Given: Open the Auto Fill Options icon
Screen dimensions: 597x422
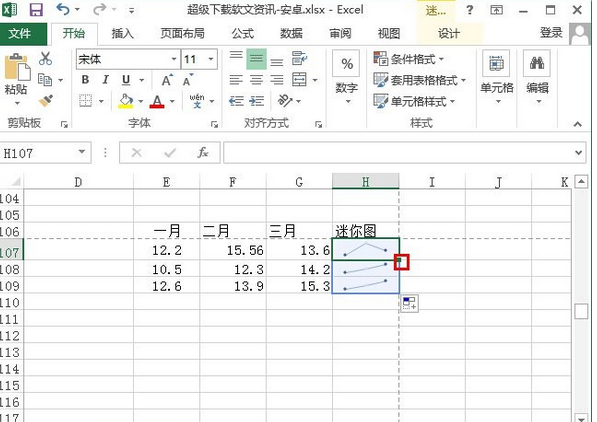Looking at the screenshot, I should [409, 304].
